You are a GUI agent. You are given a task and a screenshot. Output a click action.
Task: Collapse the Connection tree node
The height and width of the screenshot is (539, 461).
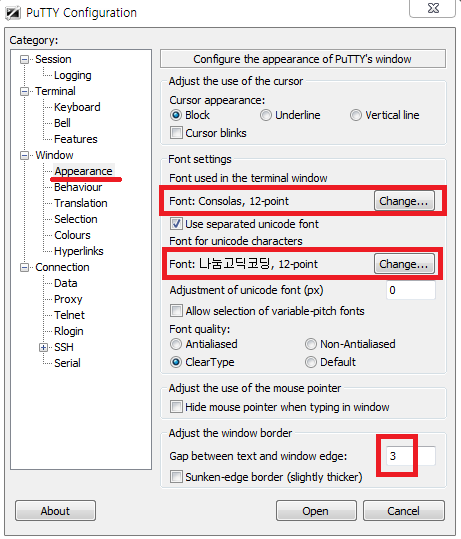click(x=24, y=267)
